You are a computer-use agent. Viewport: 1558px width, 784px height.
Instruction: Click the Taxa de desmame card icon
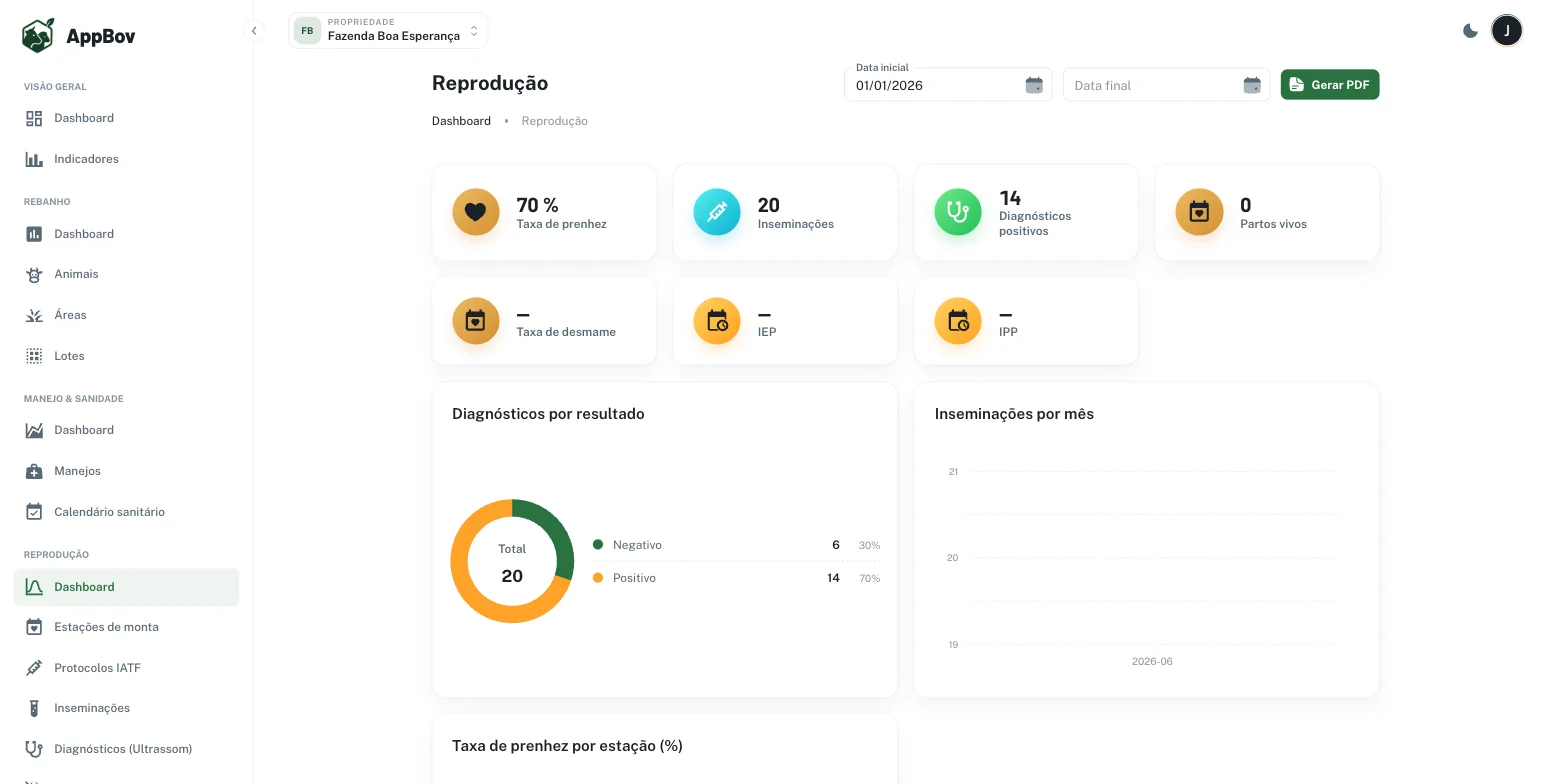click(476, 321)
